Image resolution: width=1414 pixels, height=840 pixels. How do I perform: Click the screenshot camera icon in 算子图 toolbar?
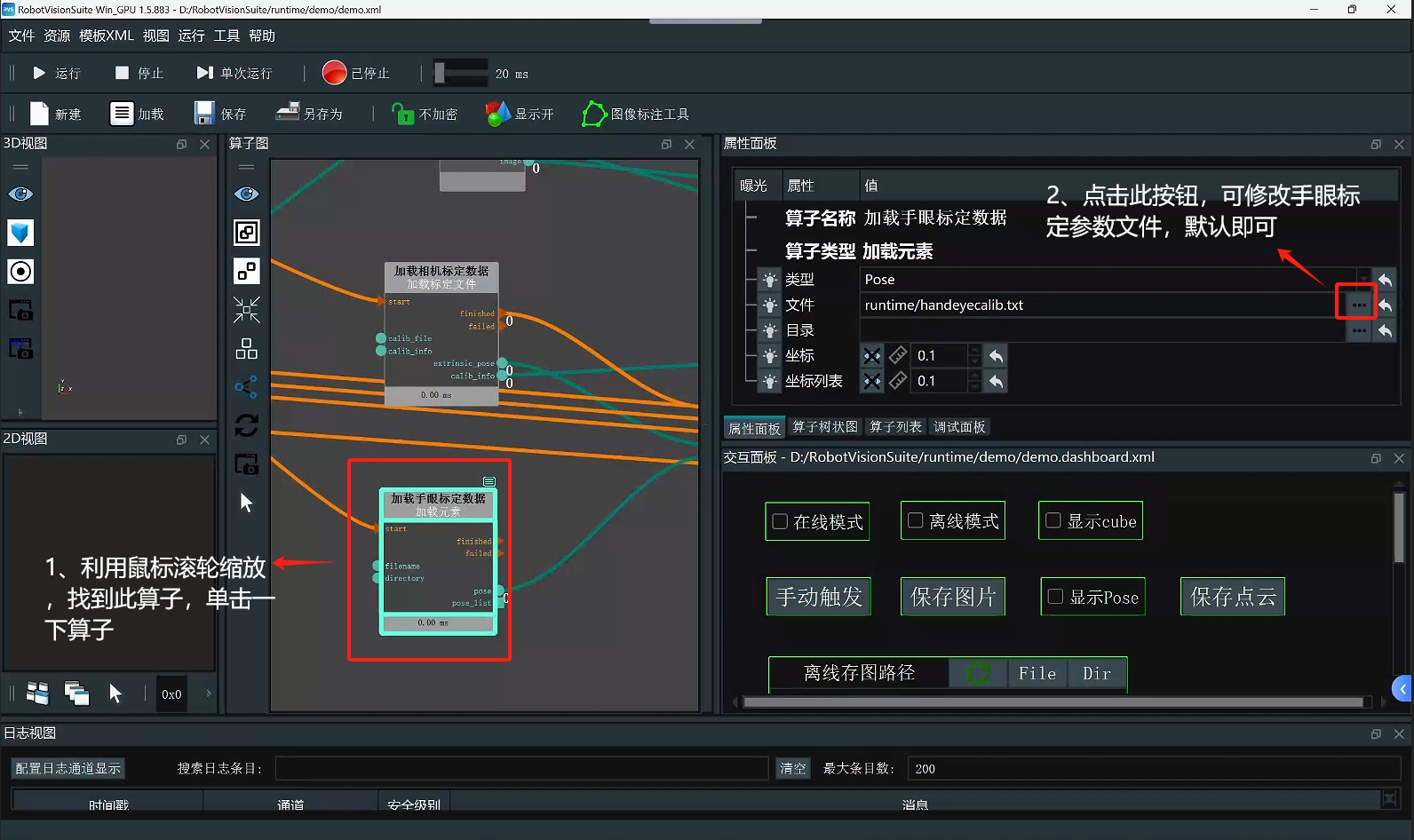[x=246, y=464]
